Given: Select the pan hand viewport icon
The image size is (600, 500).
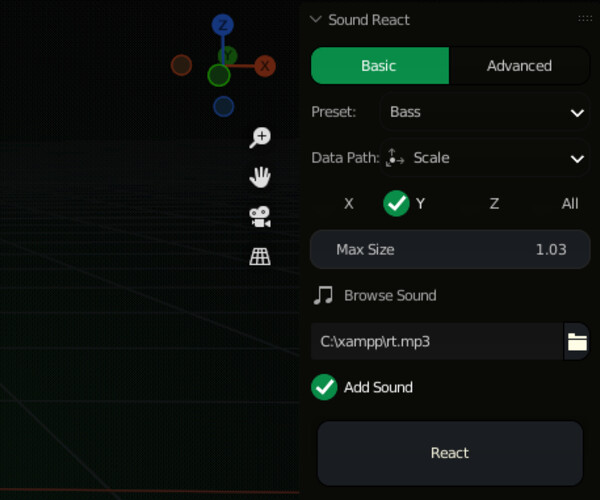Looking at the screenshot, I should [x=260, y=177].
